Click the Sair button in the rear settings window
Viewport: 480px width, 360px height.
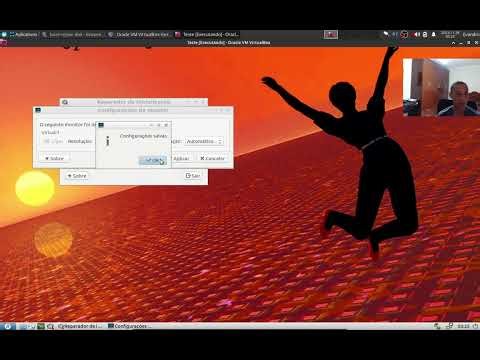pos(193,176)
